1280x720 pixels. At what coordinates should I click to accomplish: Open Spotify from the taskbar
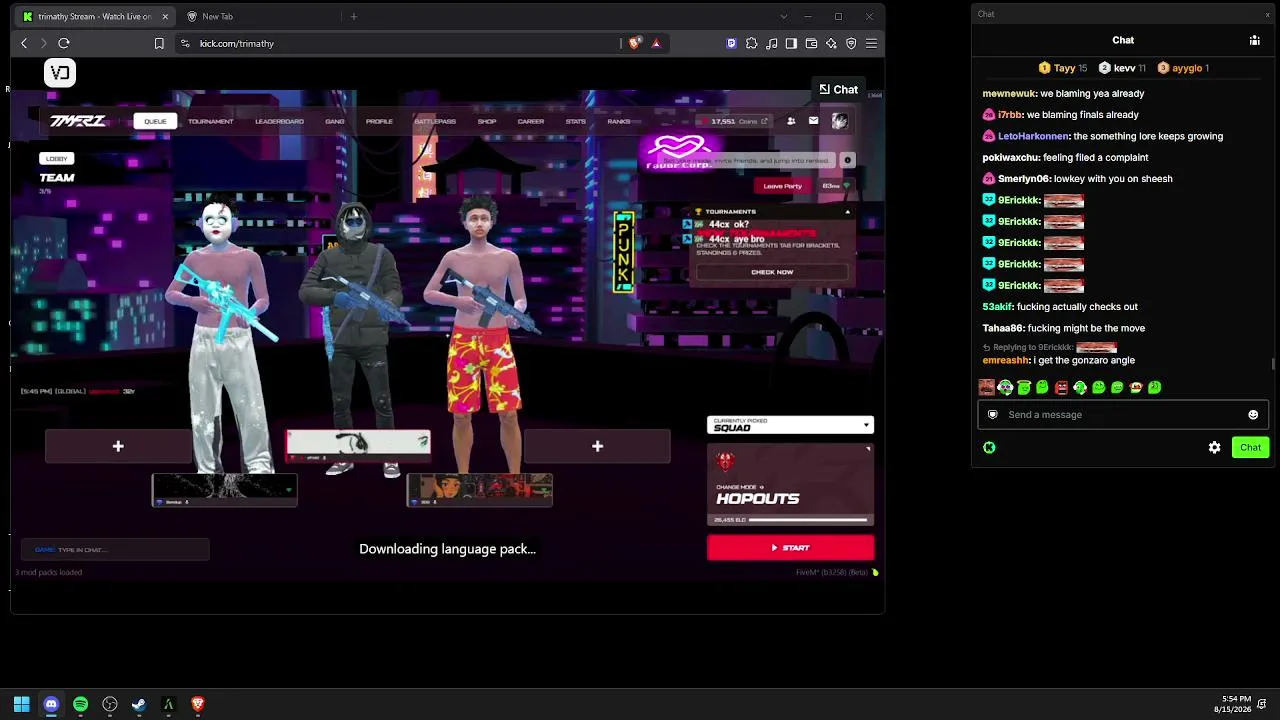point(80,704)
